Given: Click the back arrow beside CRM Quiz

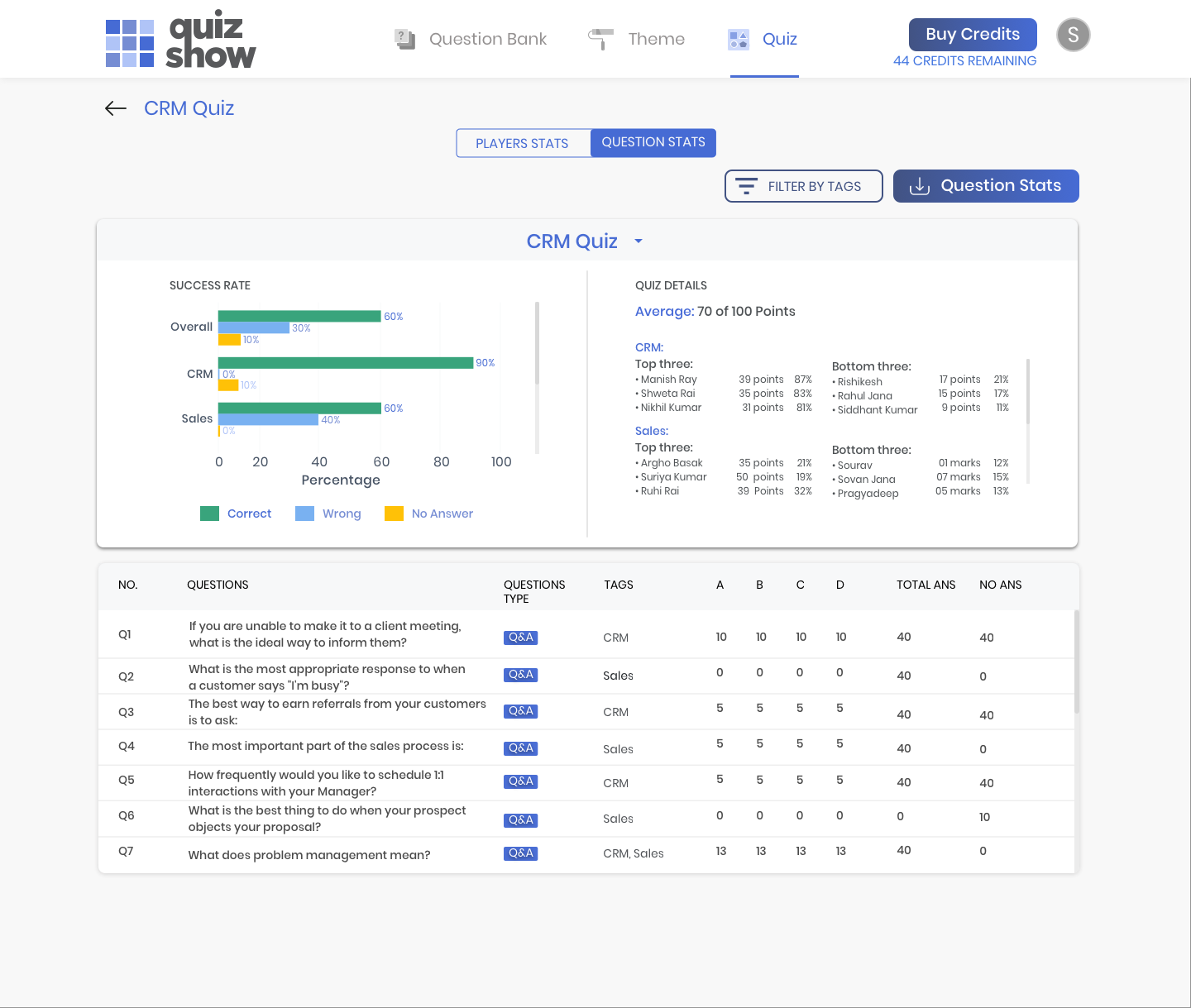Looking at the screenshot, I should point(115,107).
